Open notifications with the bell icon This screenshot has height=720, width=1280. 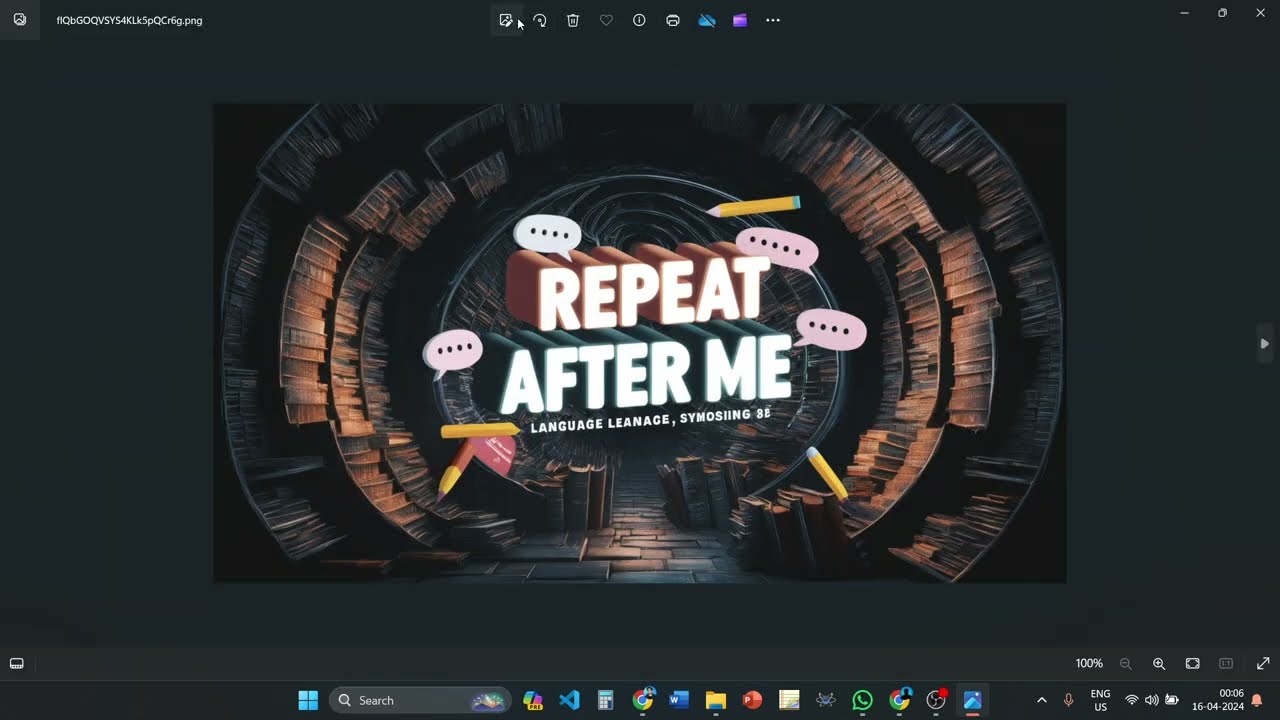[1257, 700]
